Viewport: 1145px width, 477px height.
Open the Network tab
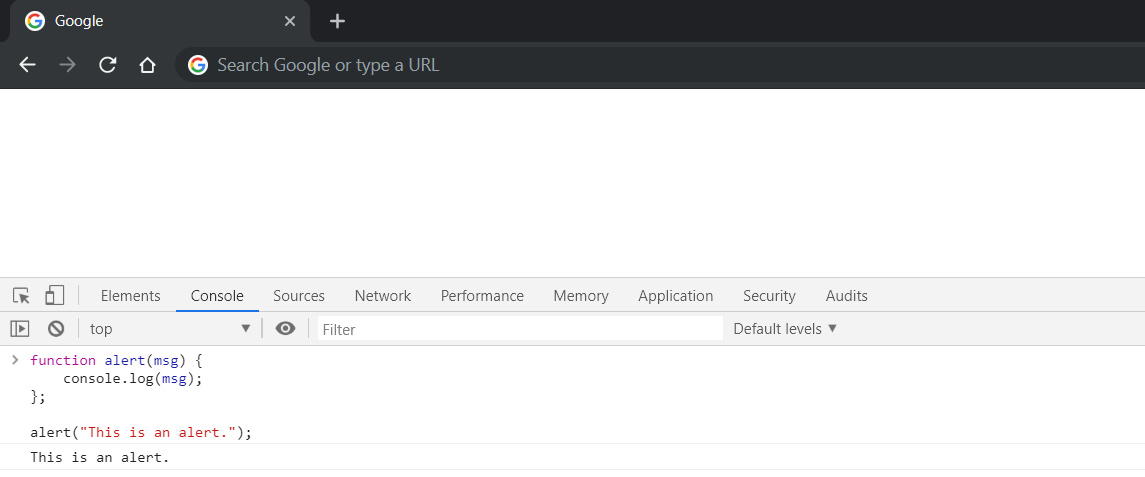point(382,296)
